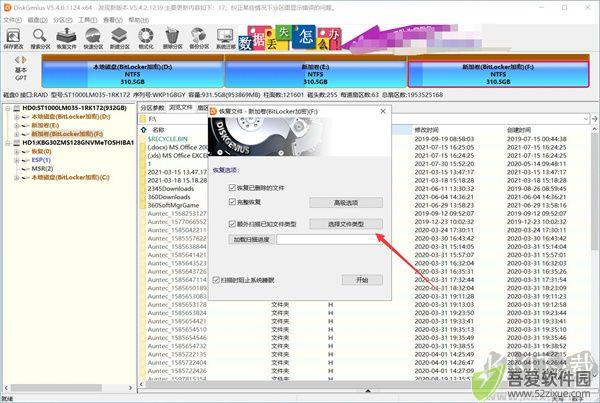The height and width of the screenshot is (403, 600).
Task: Switch to the 分区参数 tab
Action: (152, 108)
